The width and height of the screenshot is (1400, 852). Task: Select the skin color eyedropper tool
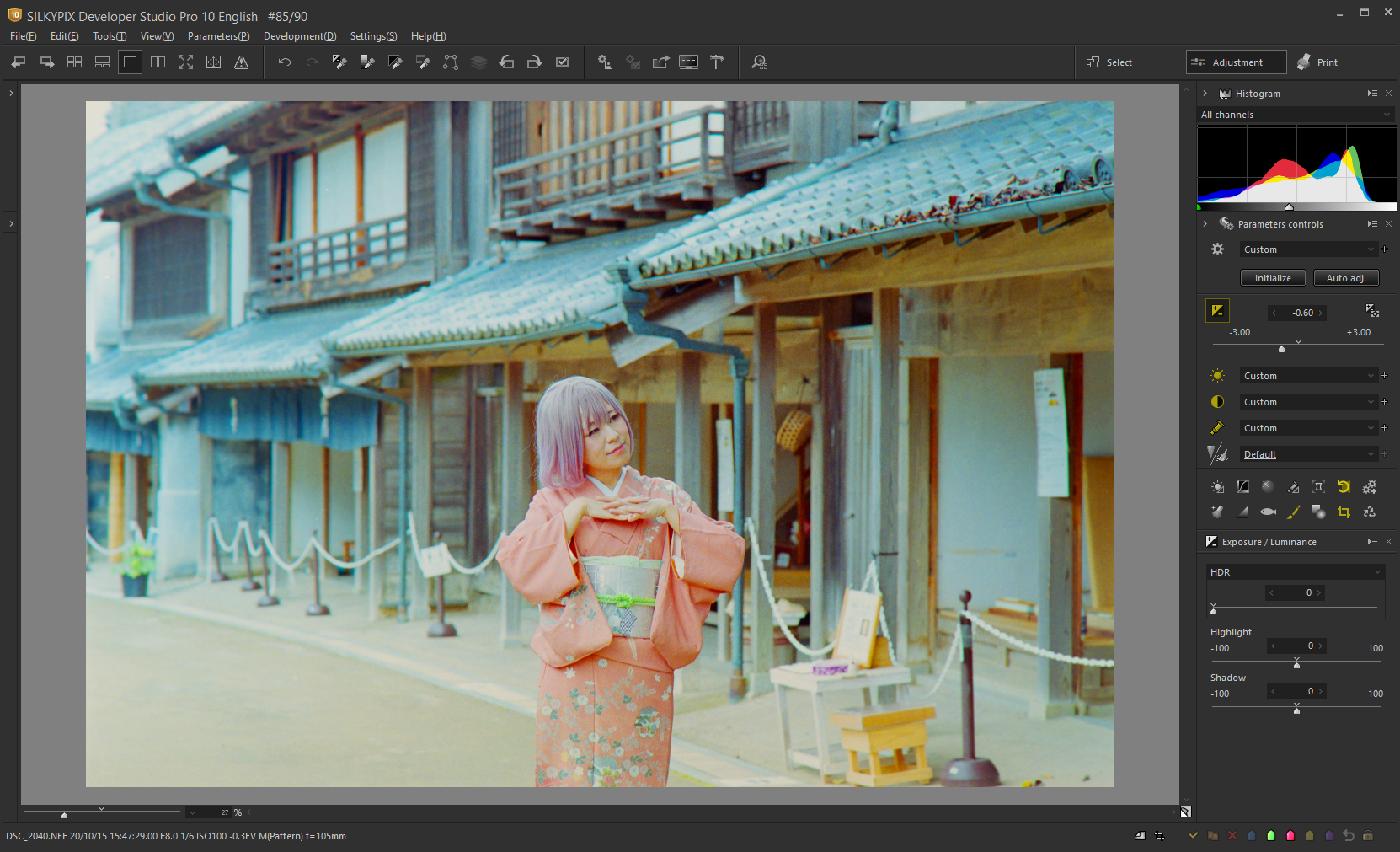(x=423, y=62)
